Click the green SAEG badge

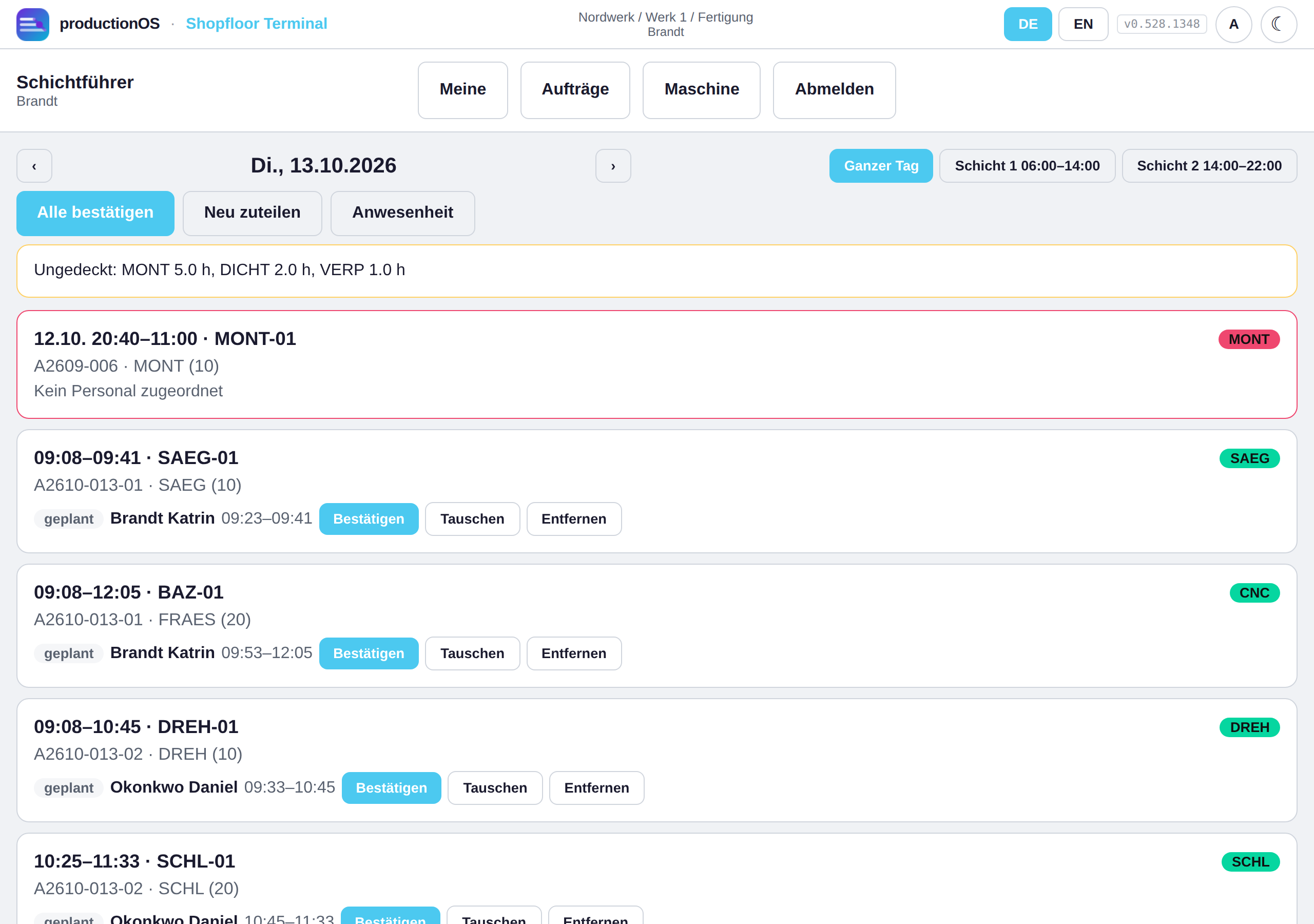1249,458
